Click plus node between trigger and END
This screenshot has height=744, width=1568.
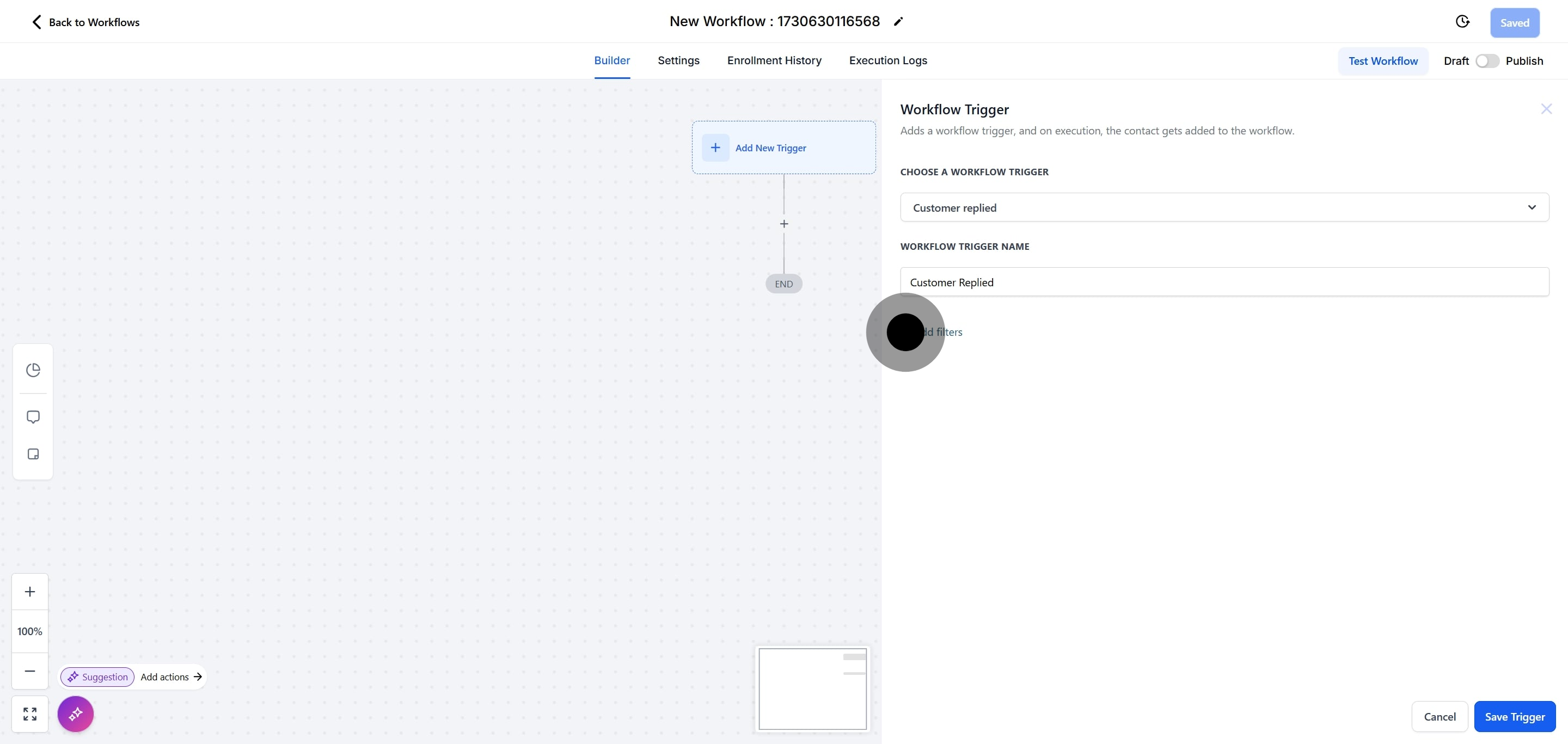783,224
